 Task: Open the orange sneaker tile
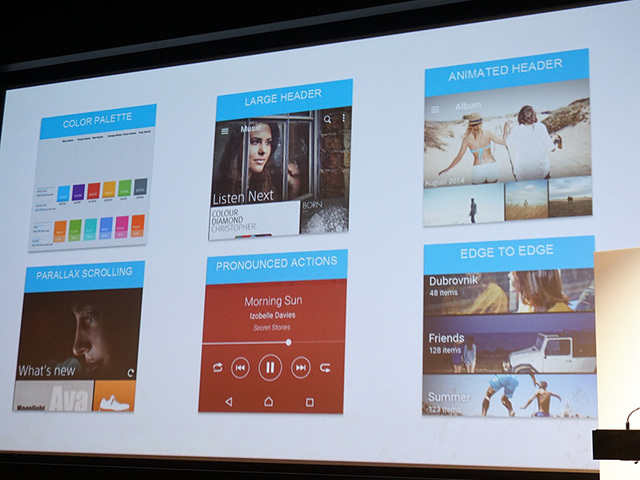(x=114, y=396)
